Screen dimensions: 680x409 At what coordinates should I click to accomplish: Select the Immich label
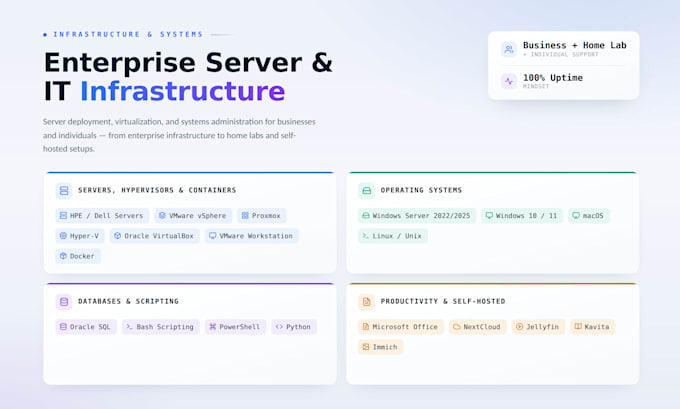click(x=385, y=347)
